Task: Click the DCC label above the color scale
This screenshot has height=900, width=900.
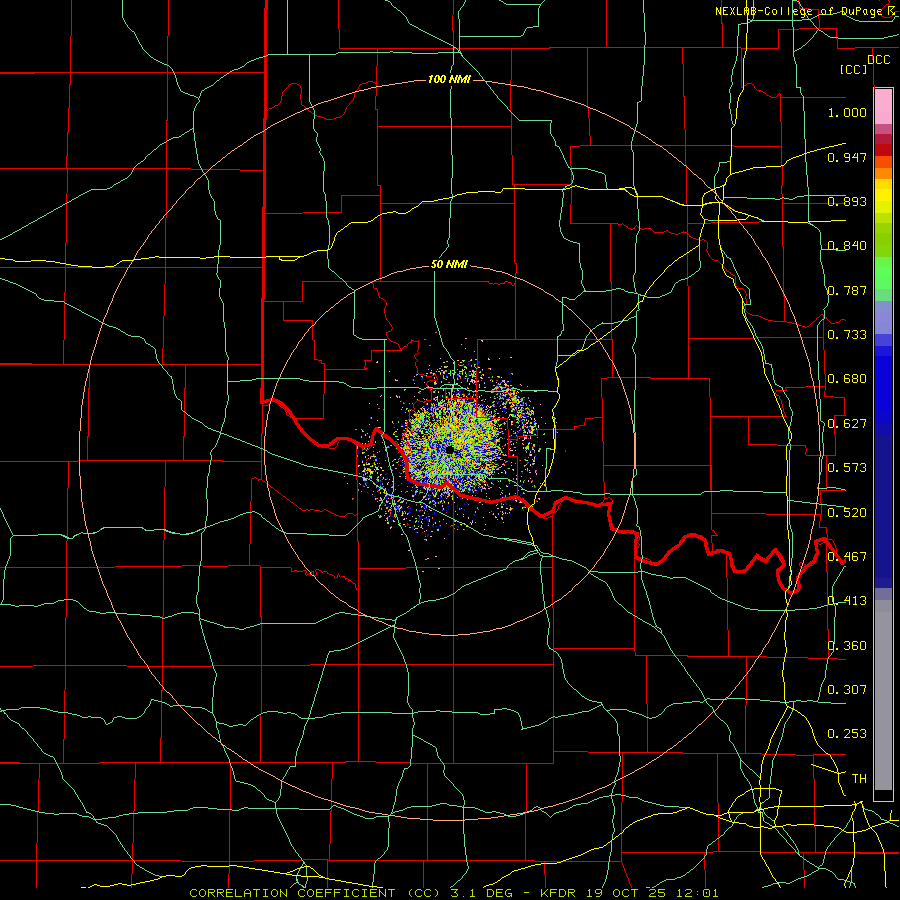Action: pyautogui.click(x=878, y=59)
